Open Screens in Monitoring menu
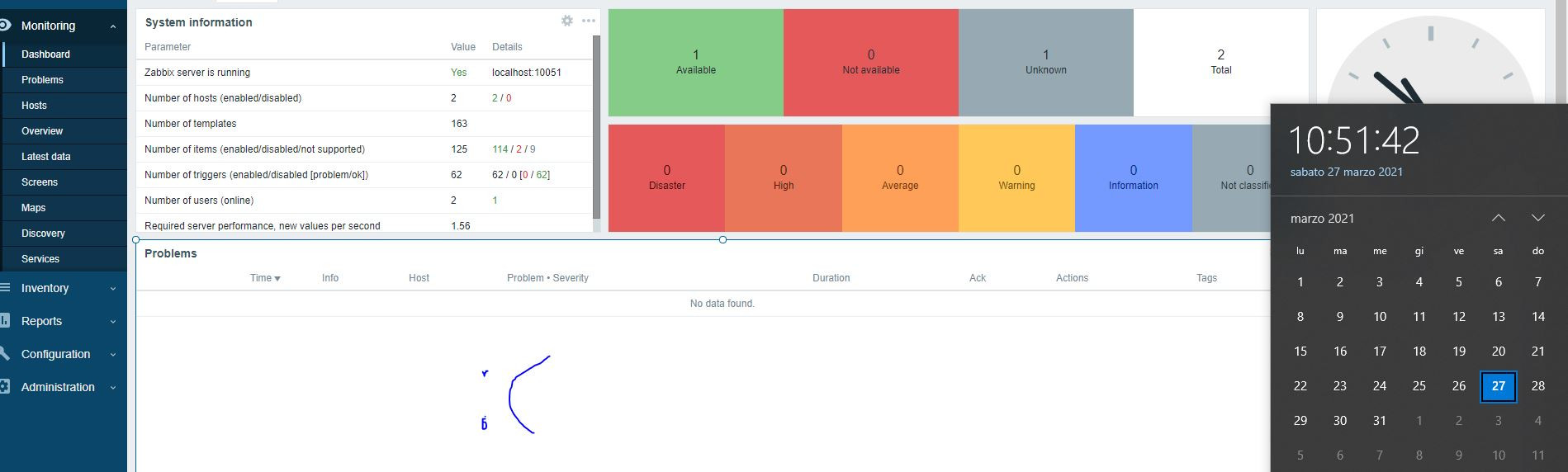The height and width of the screenshot is (472, 1568). (x=64, y=182)
